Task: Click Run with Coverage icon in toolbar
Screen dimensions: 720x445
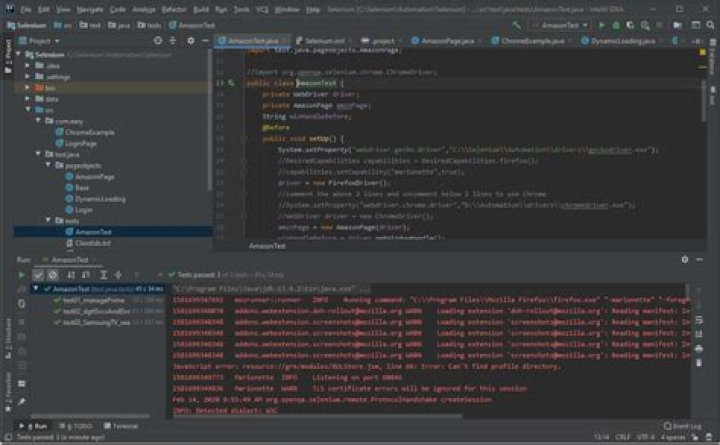Action: (x=630, y=25)
